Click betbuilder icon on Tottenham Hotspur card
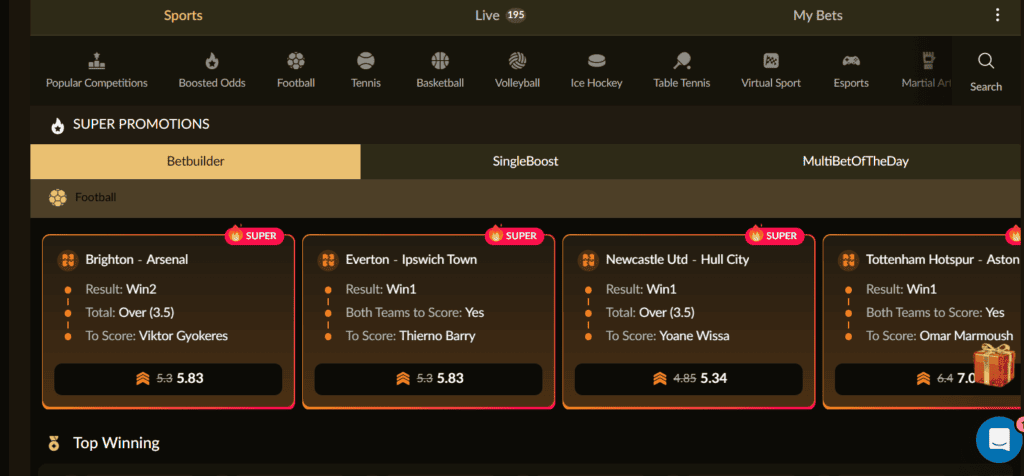The width and height of the screenshot is (1024, 476). tap(848, 260)
